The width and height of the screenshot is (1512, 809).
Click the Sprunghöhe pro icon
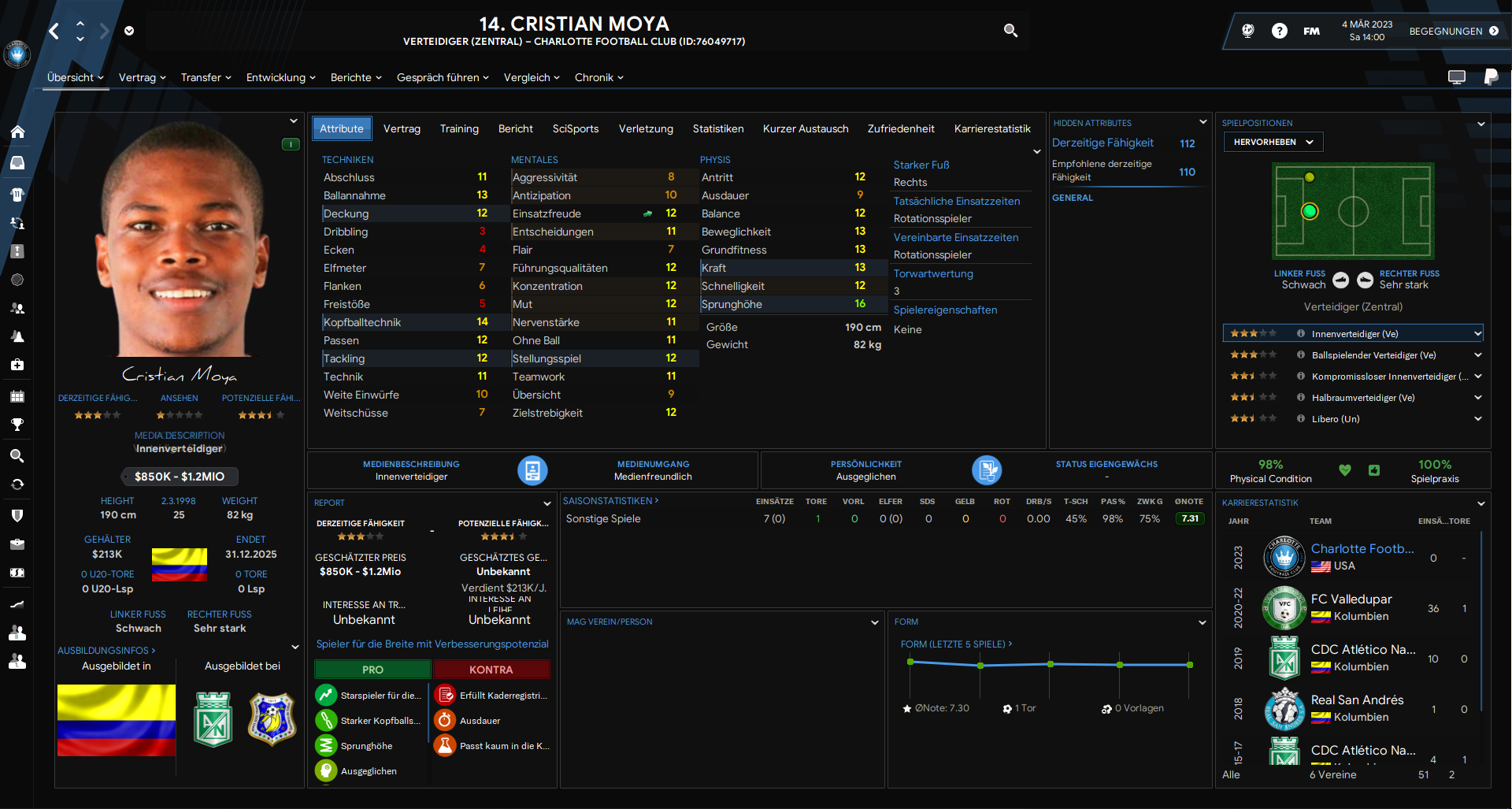(x=326, y=745)
